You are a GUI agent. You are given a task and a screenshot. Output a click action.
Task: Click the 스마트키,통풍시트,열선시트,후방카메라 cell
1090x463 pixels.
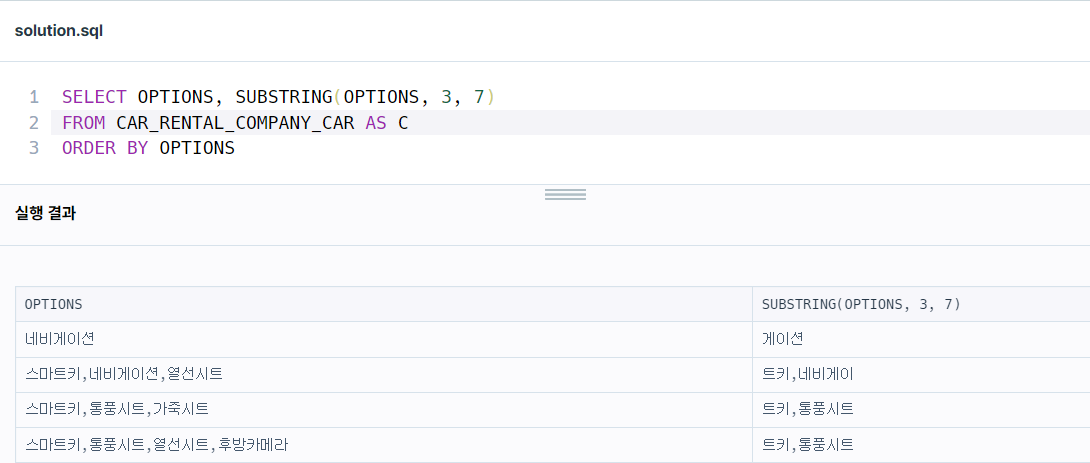pos(384,445)
